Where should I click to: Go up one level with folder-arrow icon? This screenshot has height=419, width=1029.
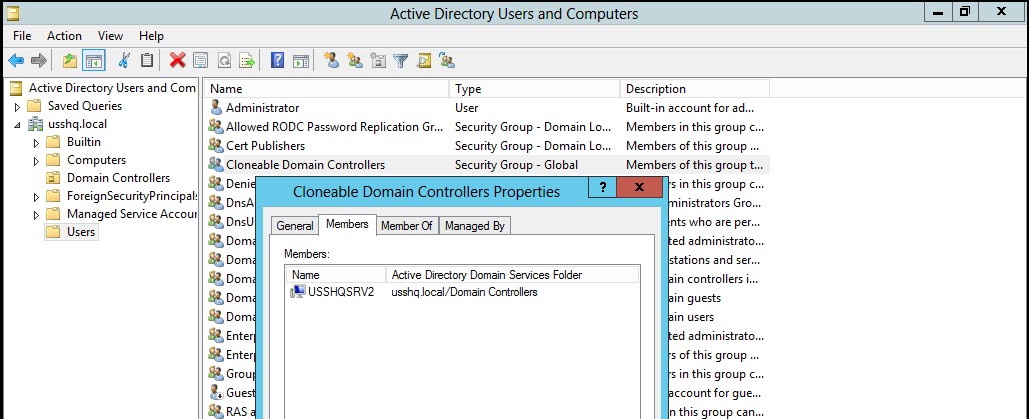70,61
